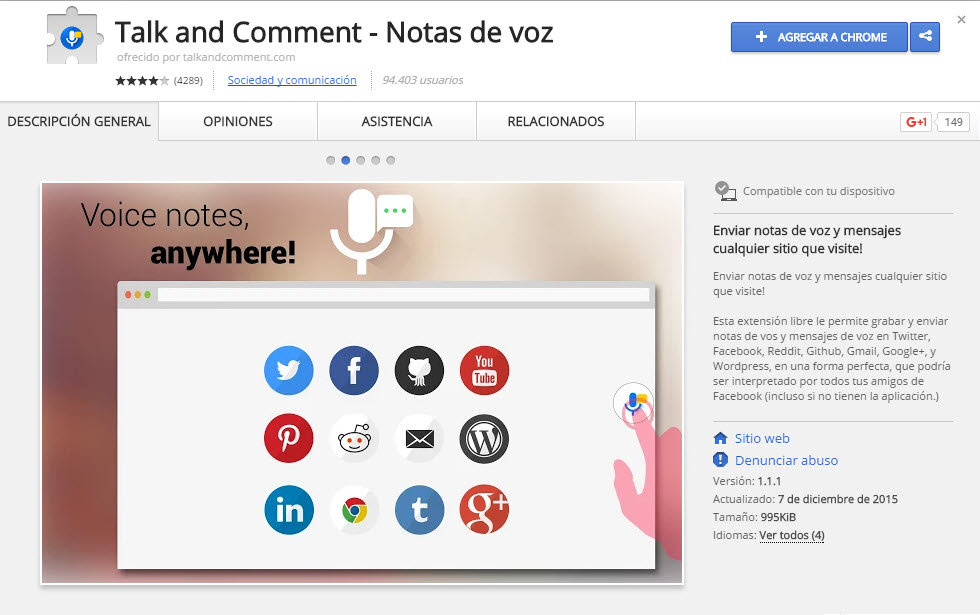Click the Tamaño: 995KiB text
Screen dimensions: 980x615
click(x=754, y=518)
